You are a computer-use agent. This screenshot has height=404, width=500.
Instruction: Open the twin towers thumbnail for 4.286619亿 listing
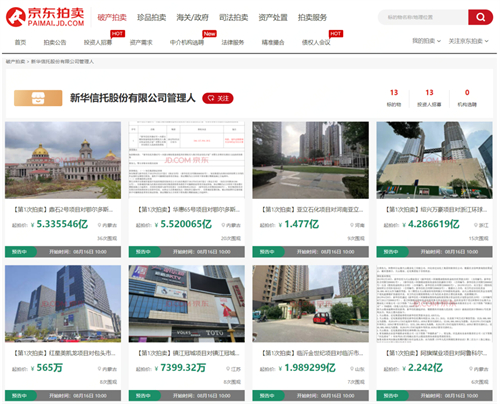[434, 160]
